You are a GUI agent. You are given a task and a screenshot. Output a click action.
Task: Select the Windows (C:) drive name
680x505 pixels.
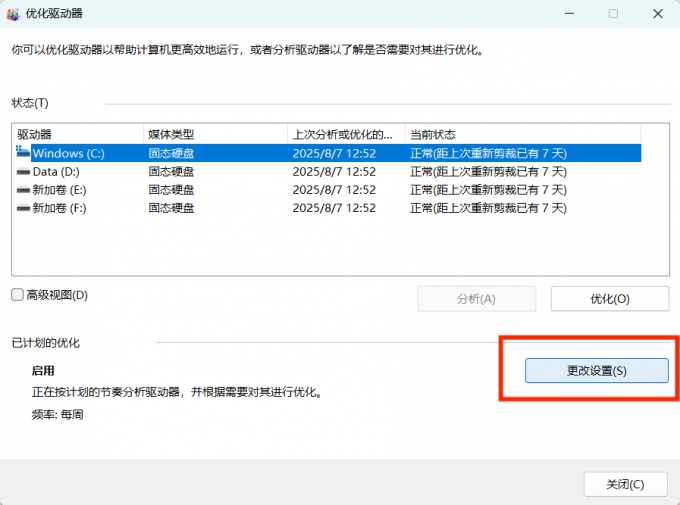pyautogui.click(x=69, y=154)
